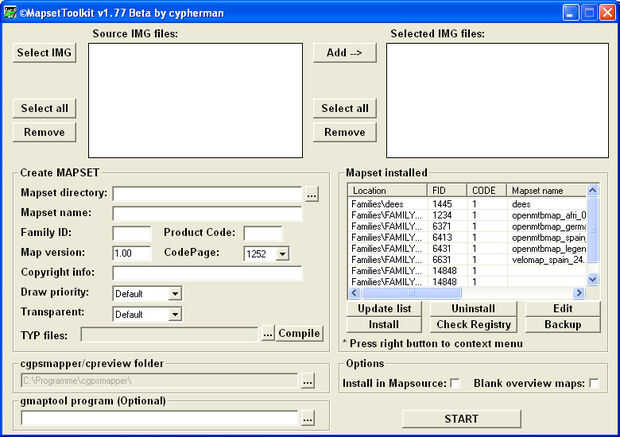
Task: Sort by FID column header
Action: pos(447,191)
